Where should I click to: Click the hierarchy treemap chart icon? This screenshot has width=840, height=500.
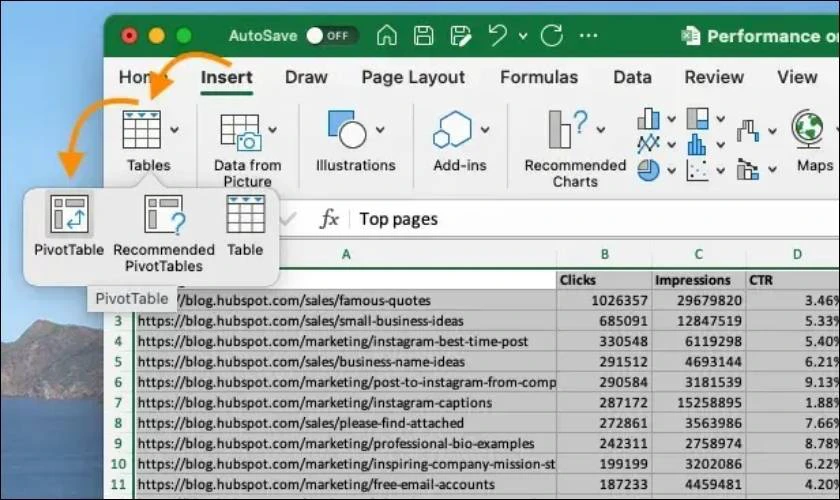(698, 118)
